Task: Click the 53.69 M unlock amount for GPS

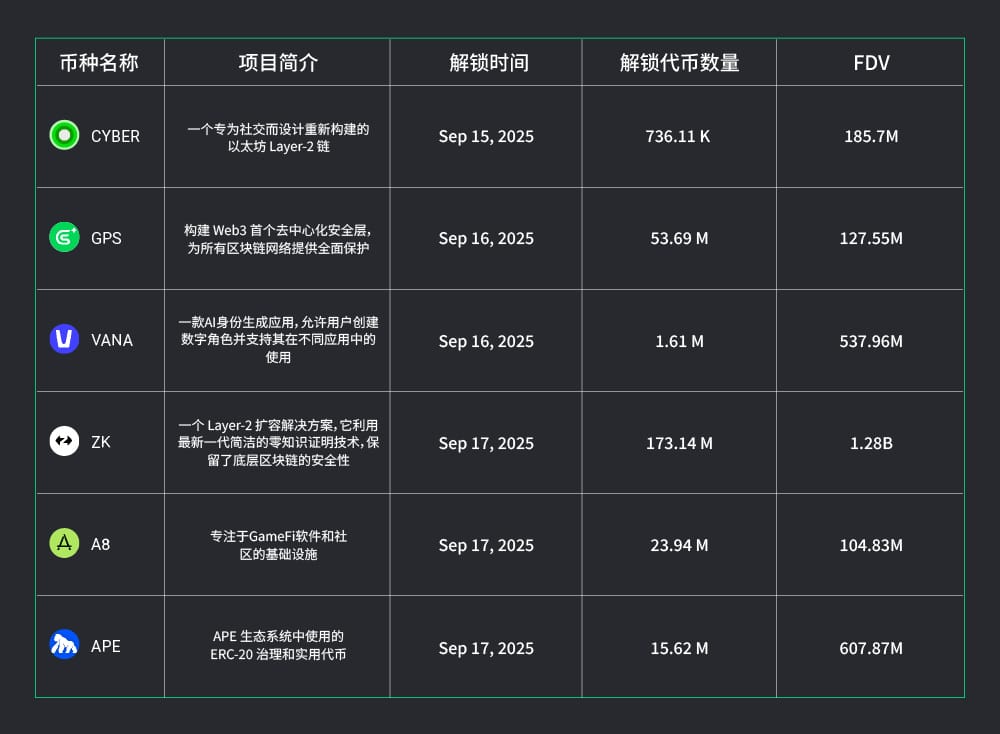Action: (x=679, y=238)
